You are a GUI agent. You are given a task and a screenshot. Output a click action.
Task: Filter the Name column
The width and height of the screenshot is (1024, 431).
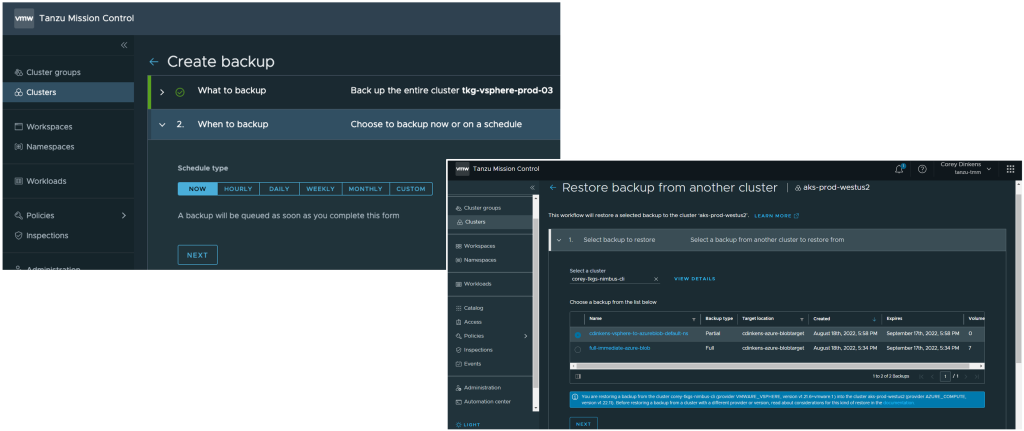694,319
